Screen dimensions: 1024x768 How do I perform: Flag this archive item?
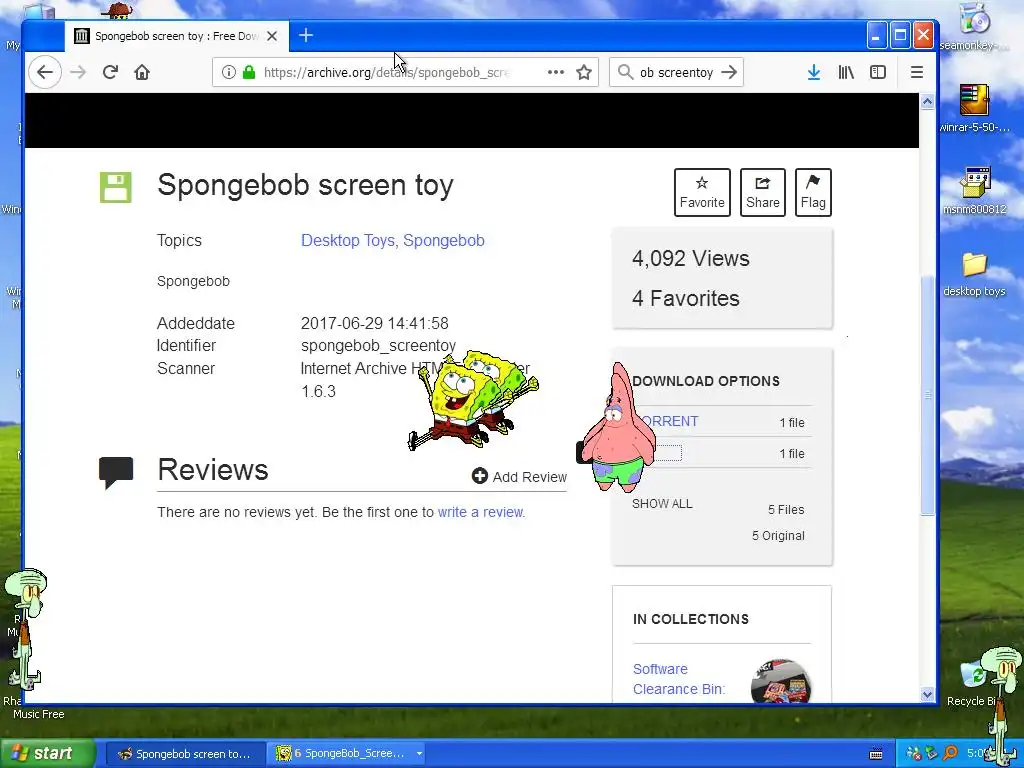(x=813, y=192)
